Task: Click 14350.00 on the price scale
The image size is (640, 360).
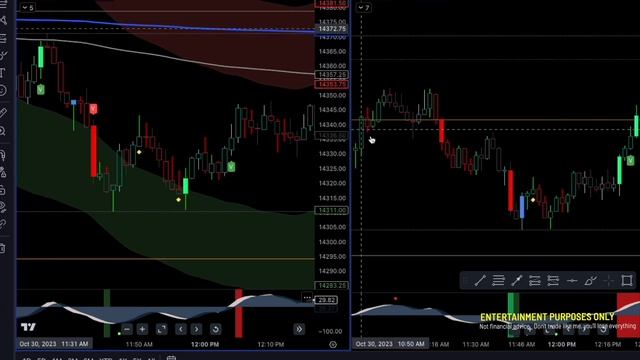Action: click(x=332, y=95)
